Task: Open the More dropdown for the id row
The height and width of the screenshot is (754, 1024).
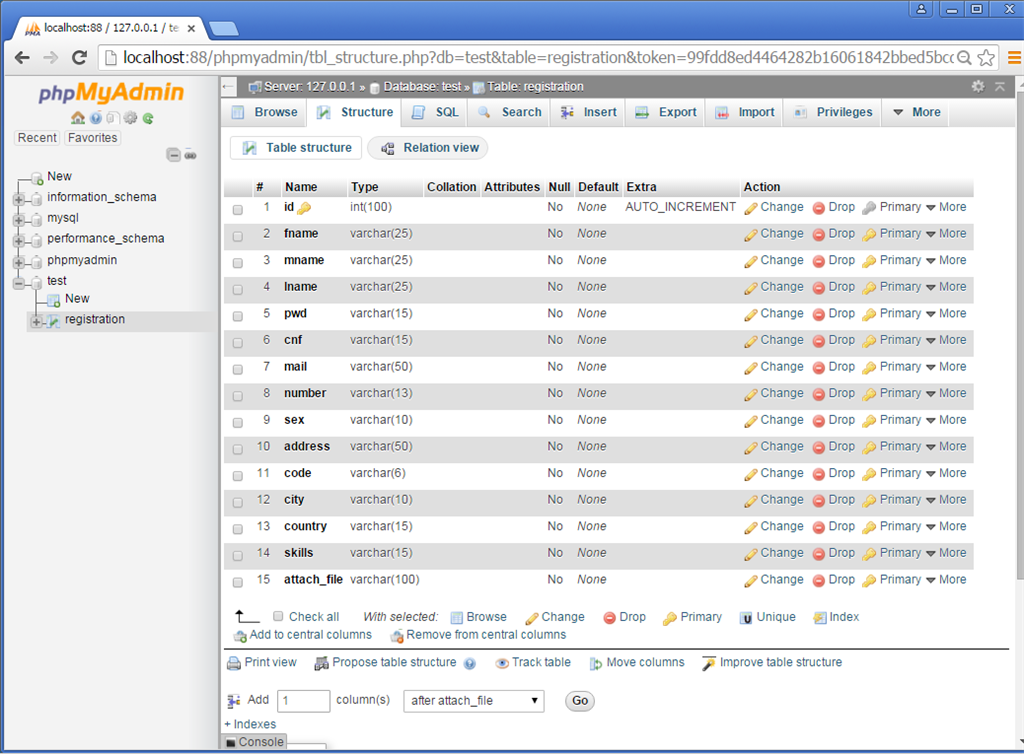Action: [x=946, y=207]
